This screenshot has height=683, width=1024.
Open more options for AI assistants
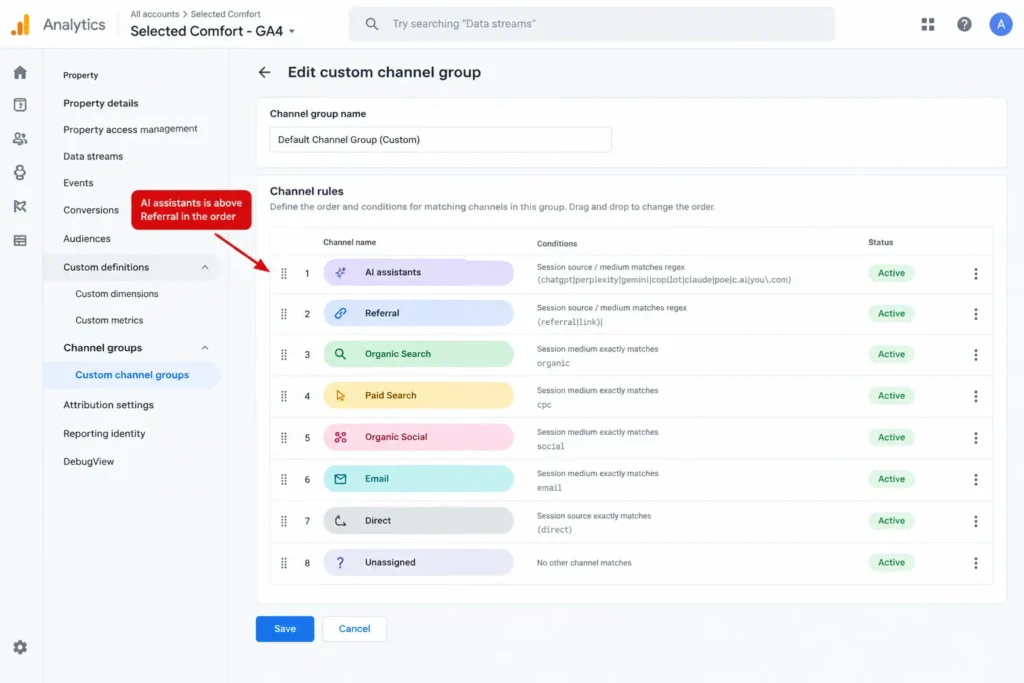coord(976,274)
